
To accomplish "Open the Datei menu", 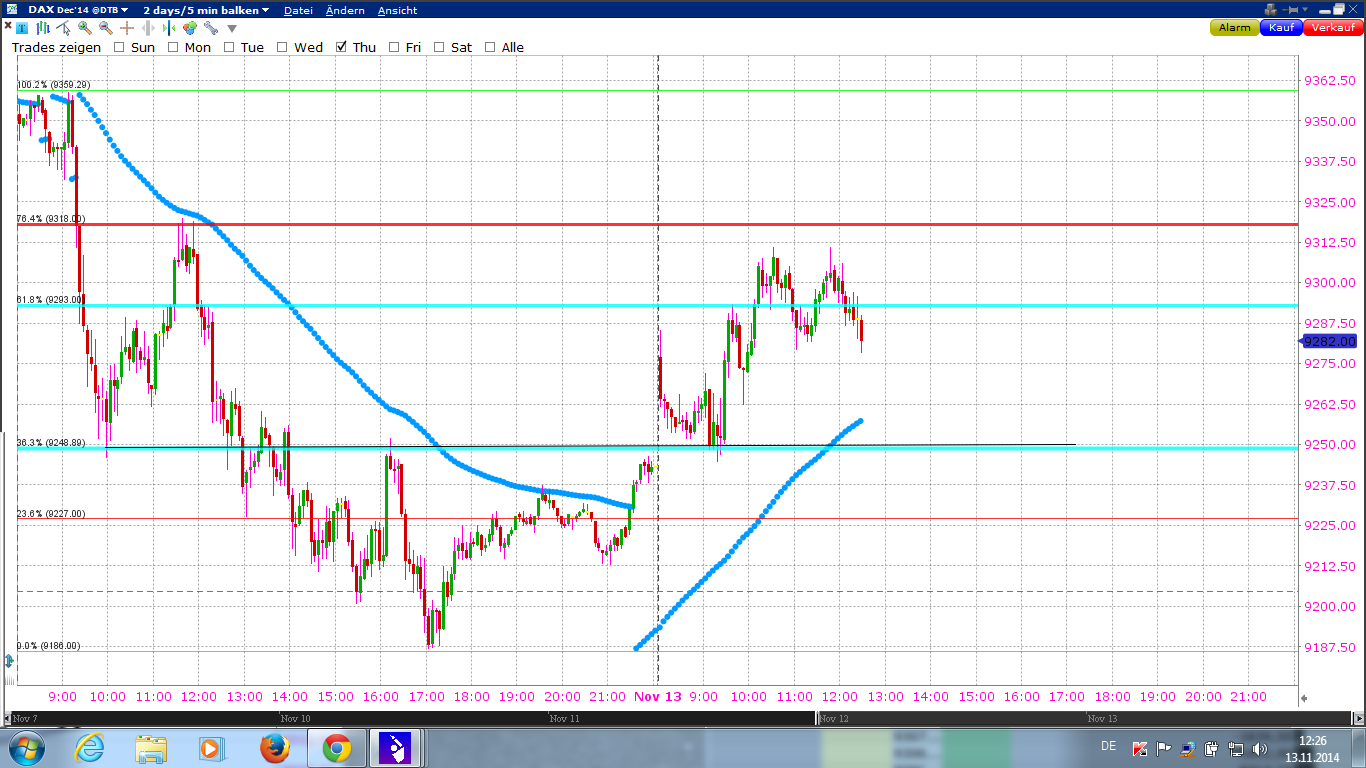I will coord(297,10).
